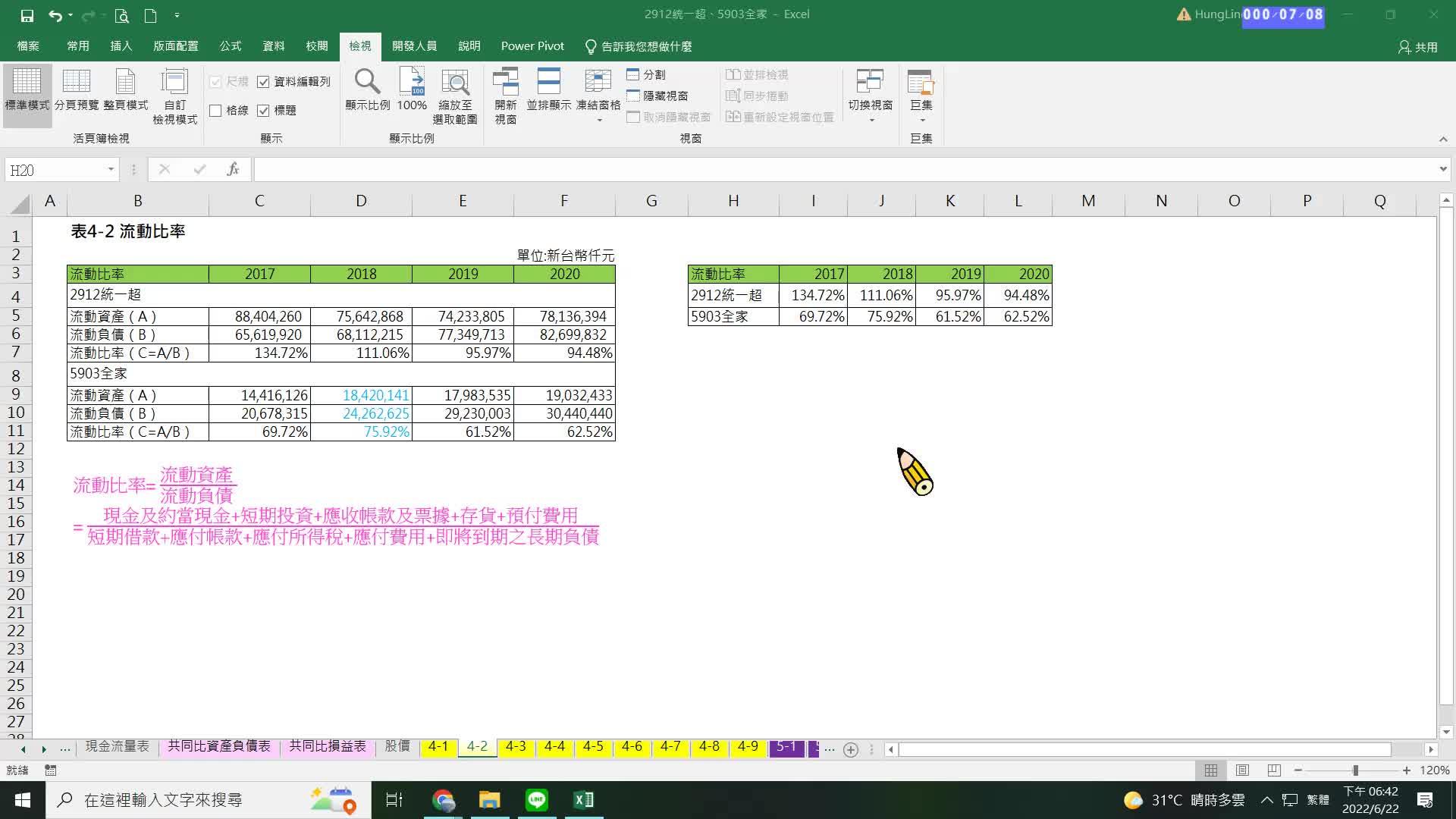Click 隱藏視窗 hide window
This screenshot has height=819, width=1456.
(657, 96)
